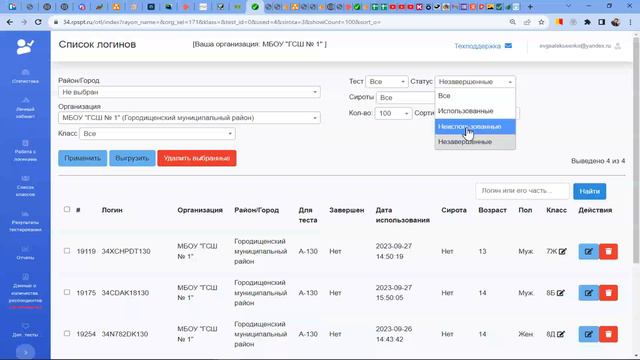Open the Сироты dropdown

pos(405,98)
